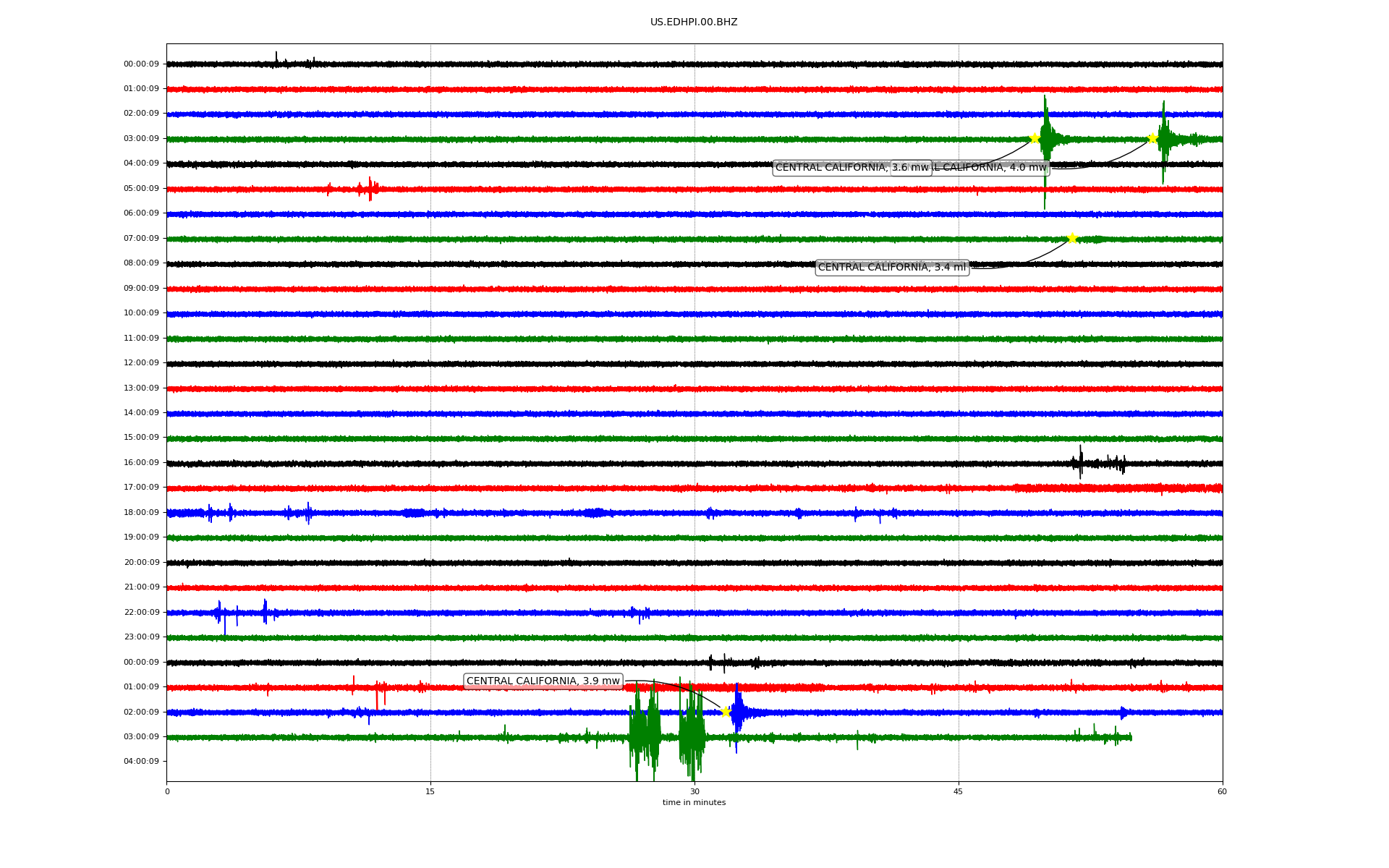Viewport: 1389px width, 868px height.
Task: Click the 45 tick label on the time axis
Action: click(x=958, y=791)
